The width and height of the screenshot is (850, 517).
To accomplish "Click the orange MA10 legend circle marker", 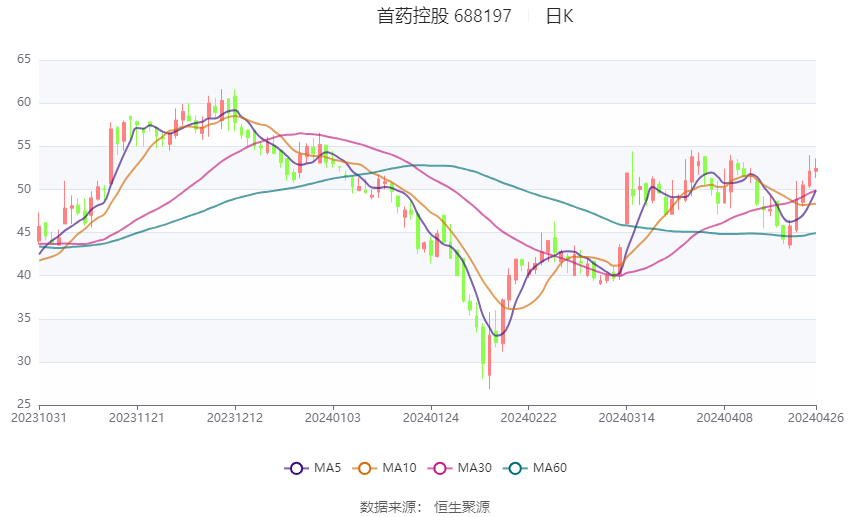I will tap(366, 468).
